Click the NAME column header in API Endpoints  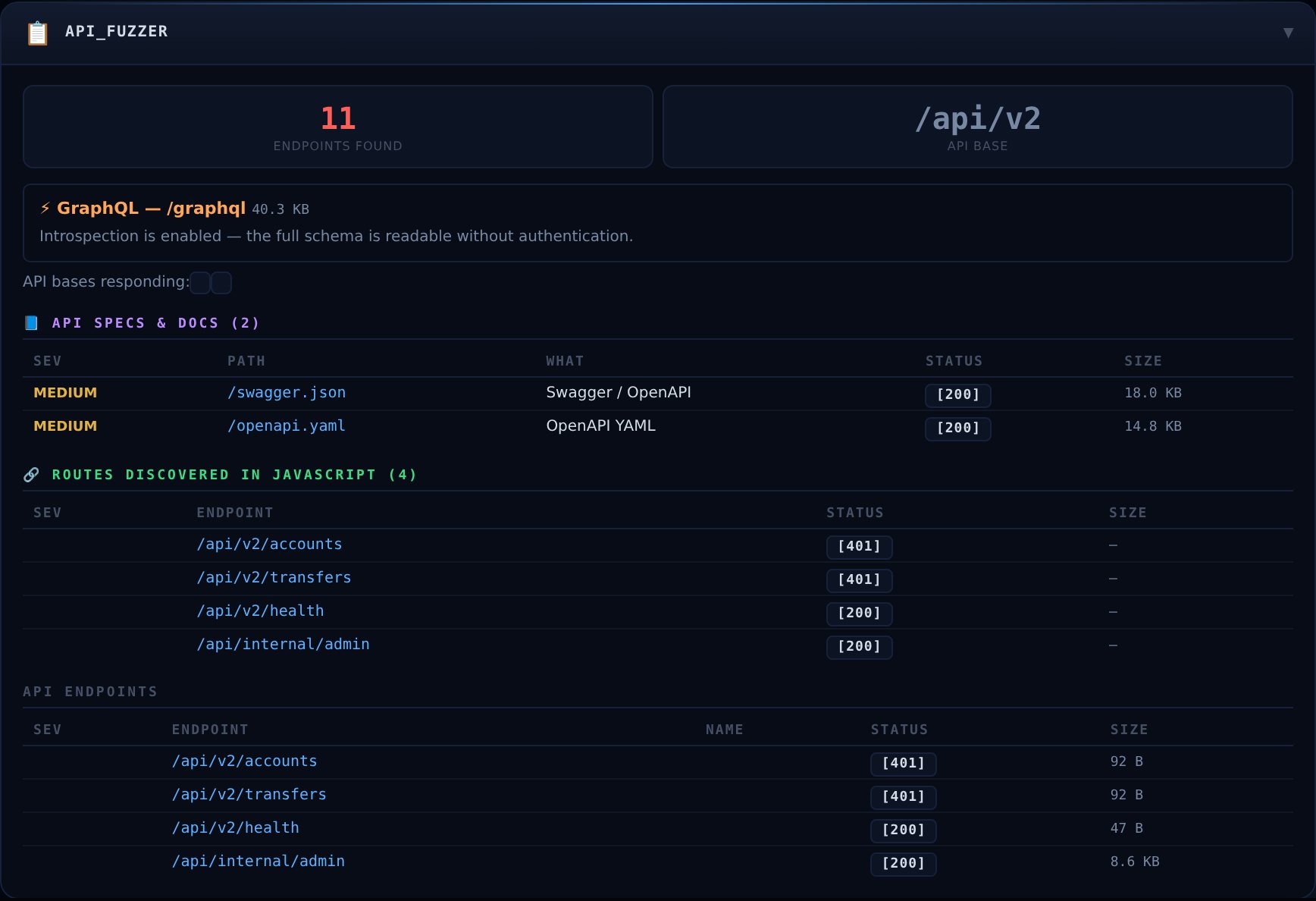coord(724,730)
